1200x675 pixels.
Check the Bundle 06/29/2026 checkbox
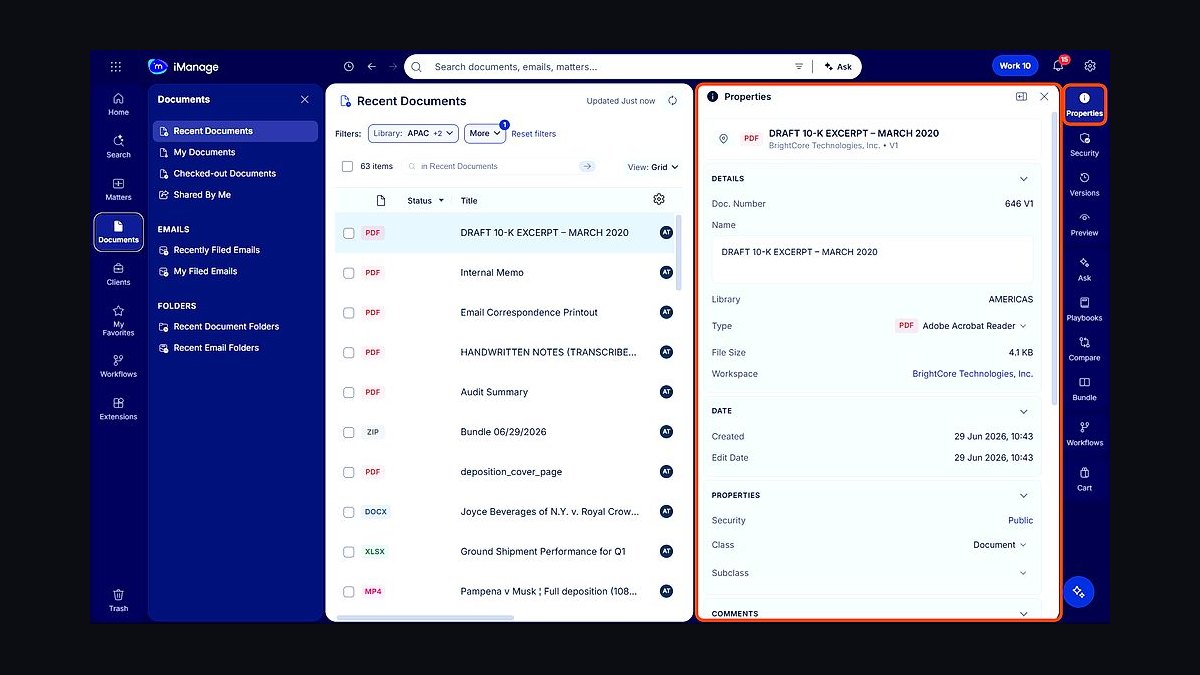[349, 432]
